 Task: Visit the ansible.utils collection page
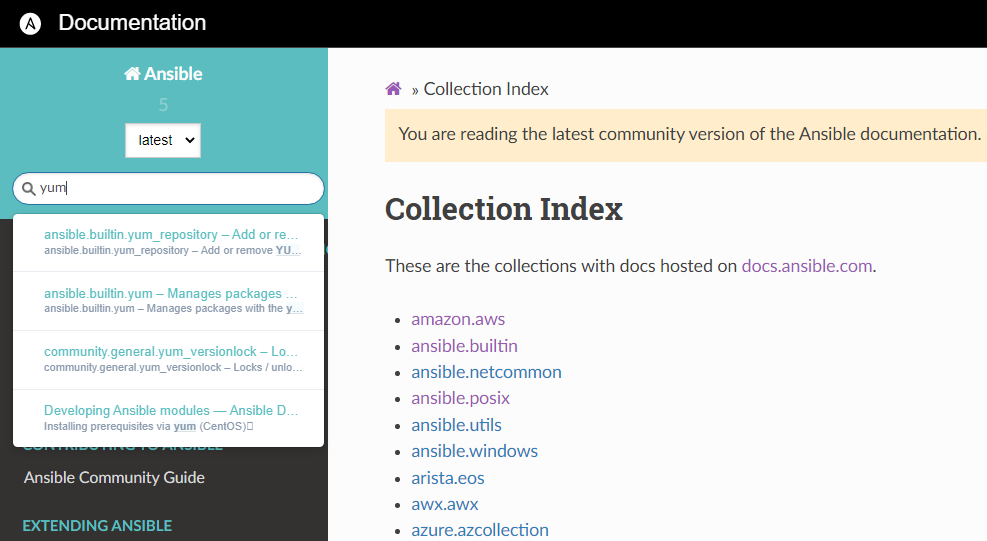coord(456,425)
